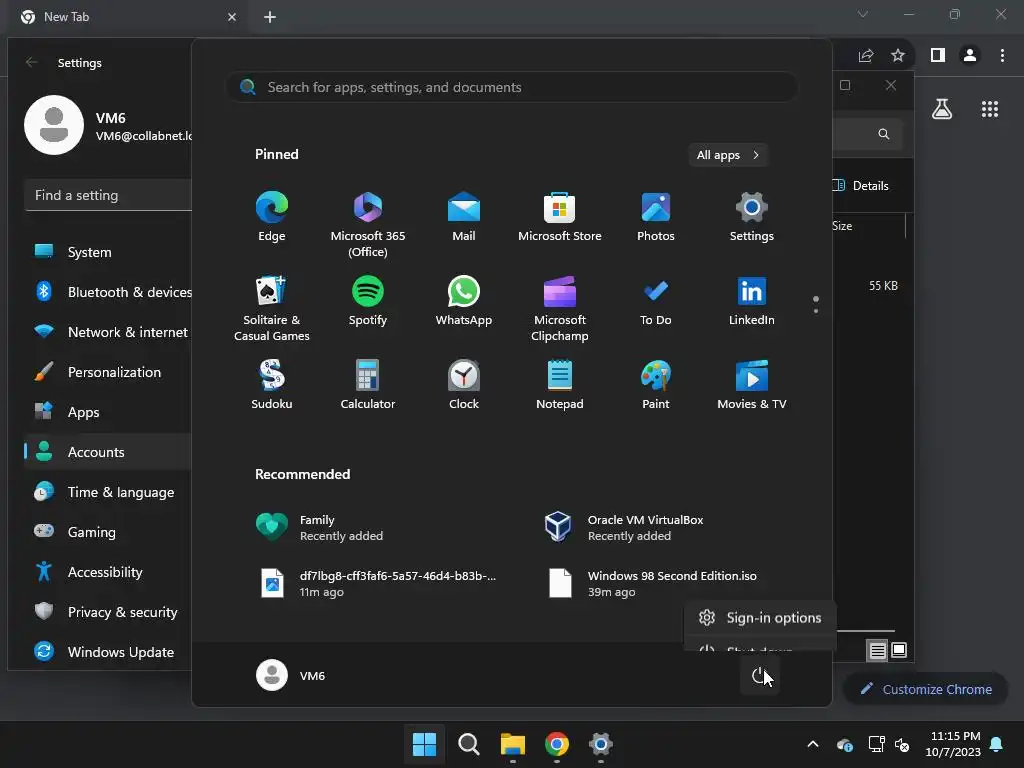The width and height of the screenshot is (1024, 768).
Task: Click the Start menu search box
Action: pos(512,87)
